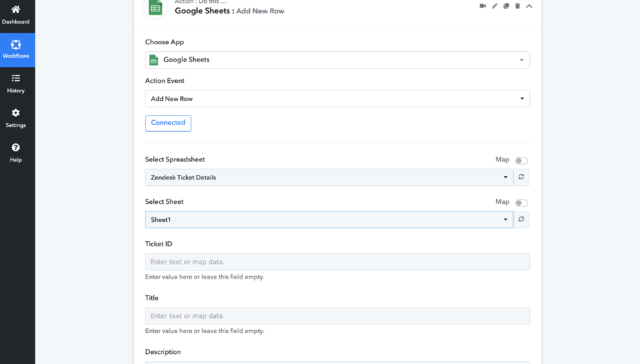Open the Settings gear in the sidebar
Image resolution: width=640 pixels, height=364 pixels.
click(16, 118)
